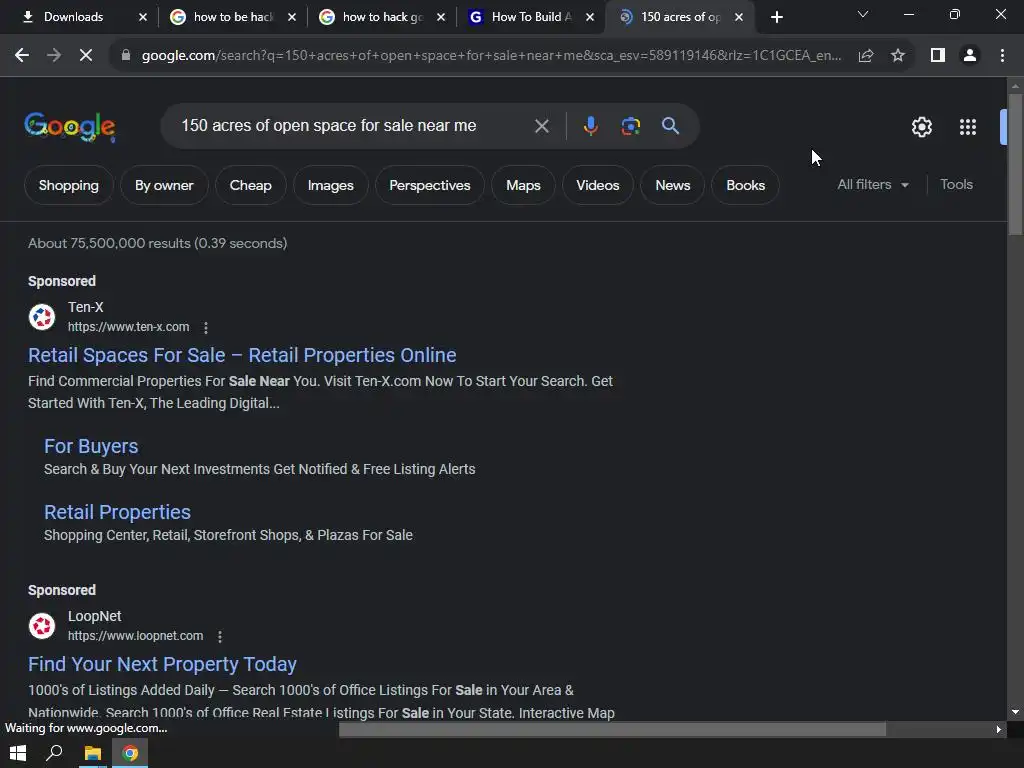Click the horizontal scrollbar thumb
1024x768 pixels.
coord(612,729)
